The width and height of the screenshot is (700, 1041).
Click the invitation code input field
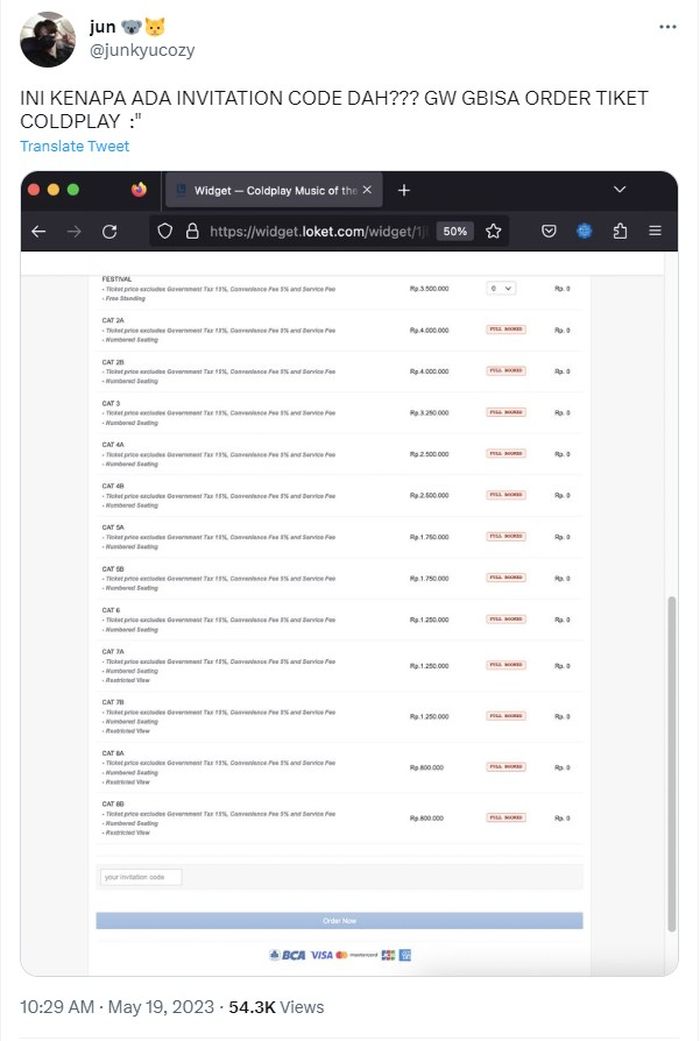click(141, 877)
